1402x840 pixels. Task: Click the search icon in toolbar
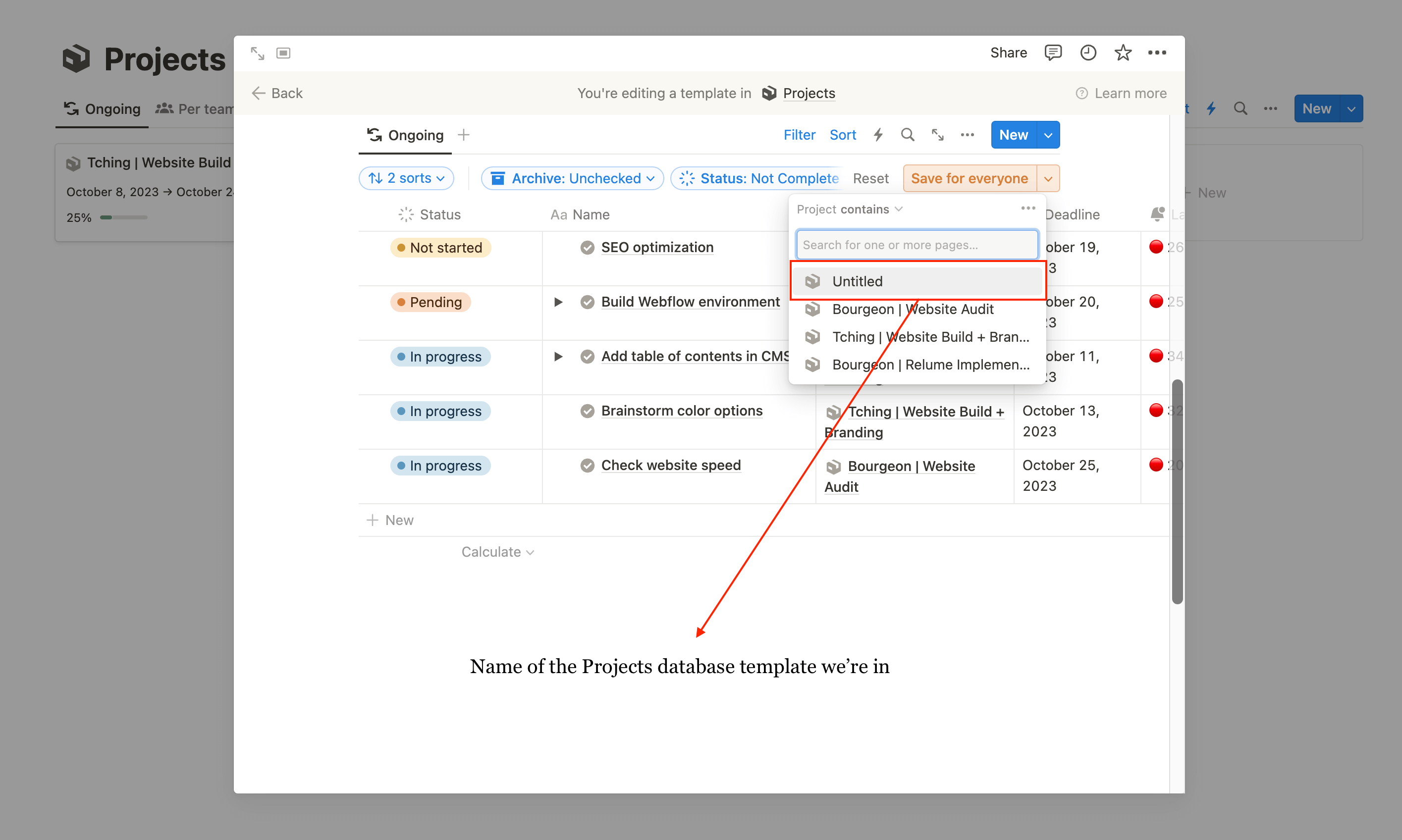pyautogui.click(x=906, y=135)
